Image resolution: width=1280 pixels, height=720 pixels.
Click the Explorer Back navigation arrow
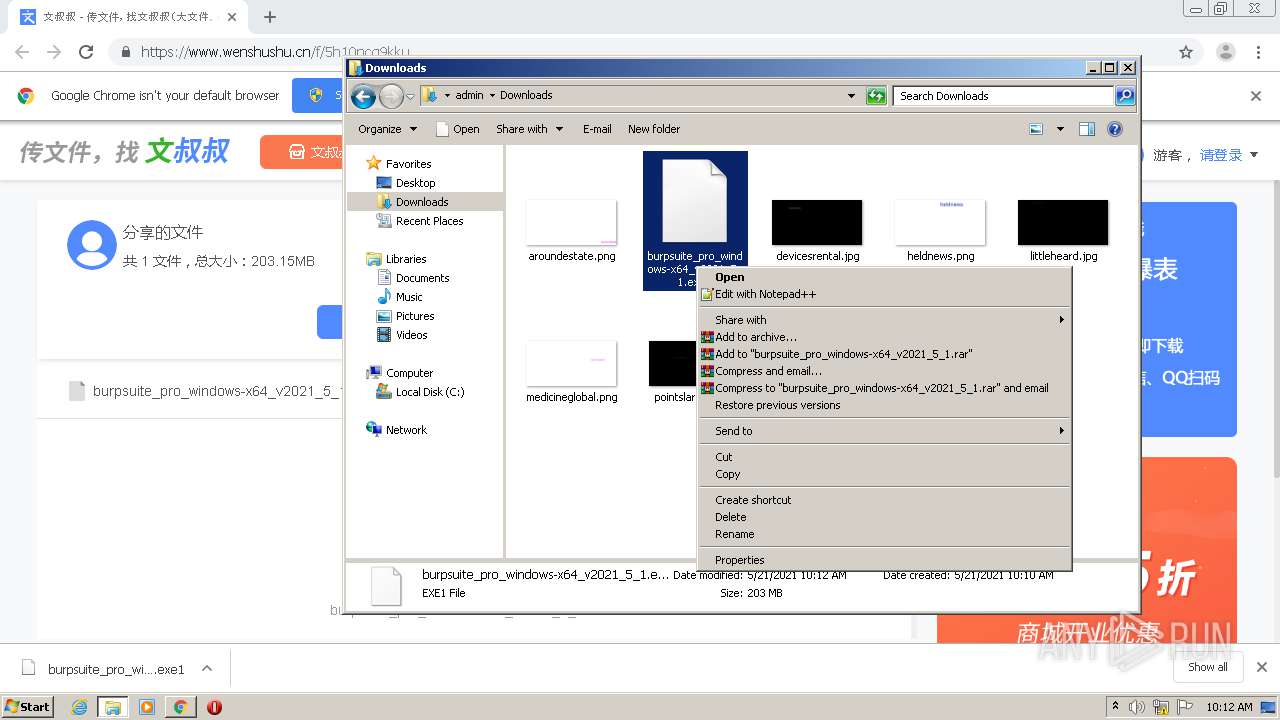click(x=363, y=96)
